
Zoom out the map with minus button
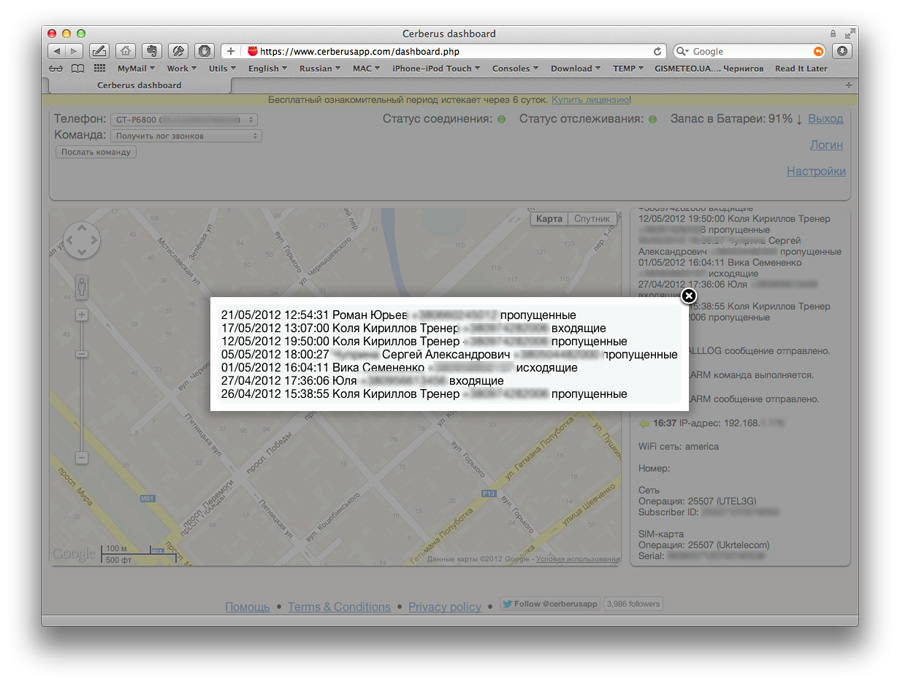coord(82,458)
